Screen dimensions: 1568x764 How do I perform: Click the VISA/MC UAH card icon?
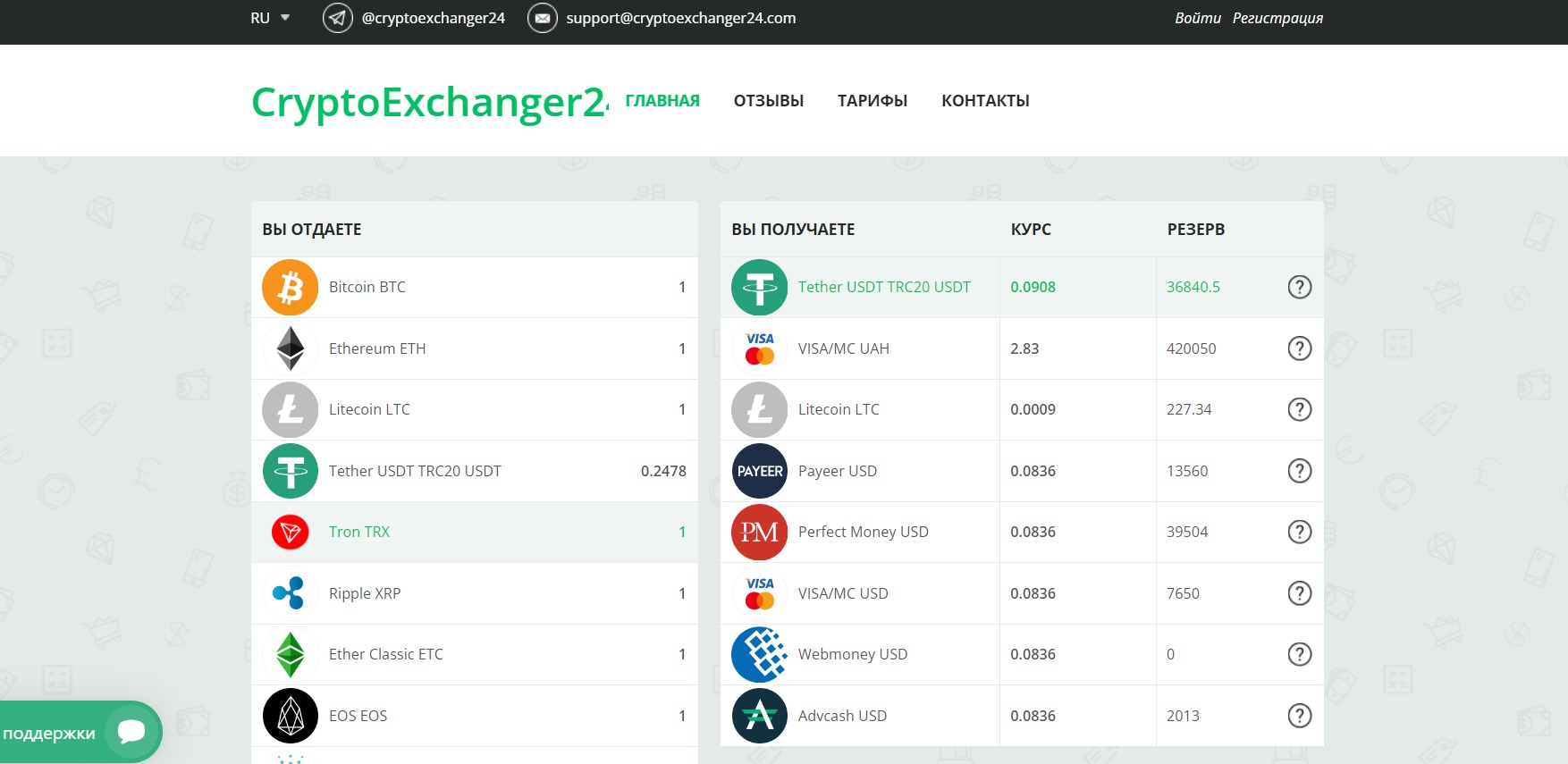pos(760,348)
